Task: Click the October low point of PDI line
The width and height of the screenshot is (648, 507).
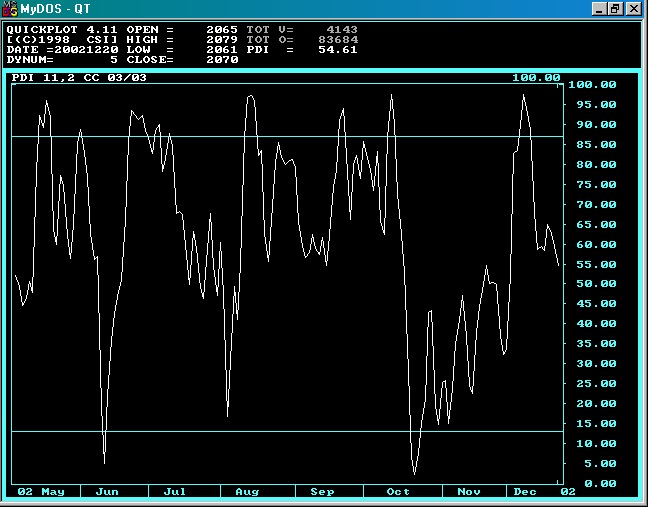Action: pos(415,473)
